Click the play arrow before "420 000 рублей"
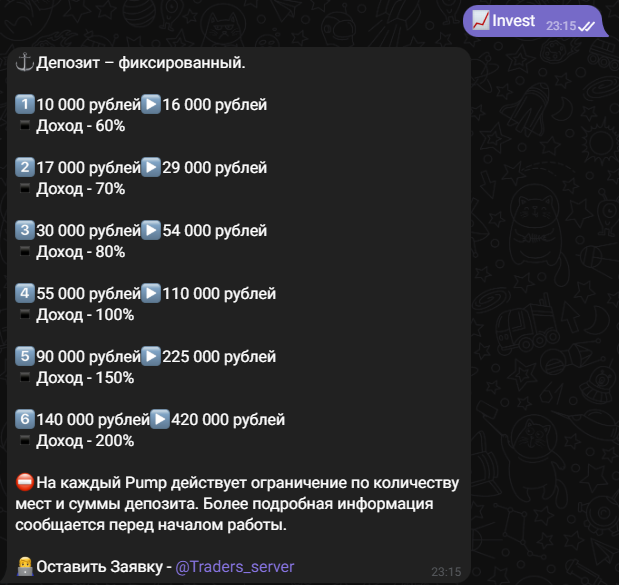The width and height of the screenshot is (619, 585). coord(160,420)
